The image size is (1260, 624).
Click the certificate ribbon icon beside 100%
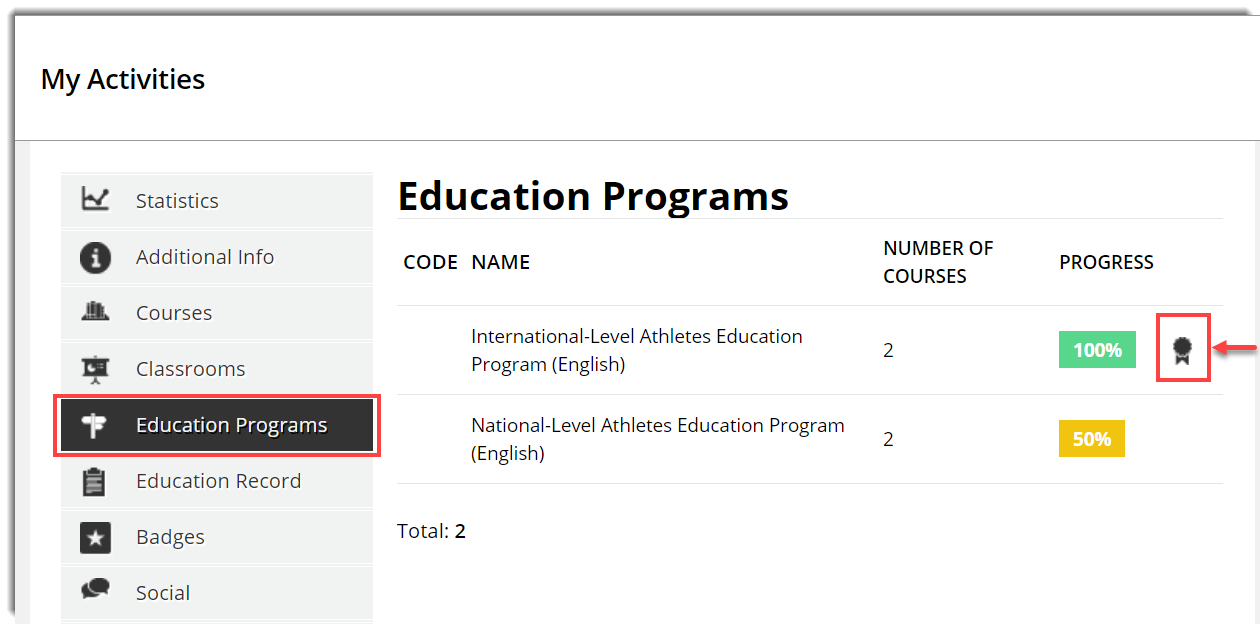click(1183, 350)
